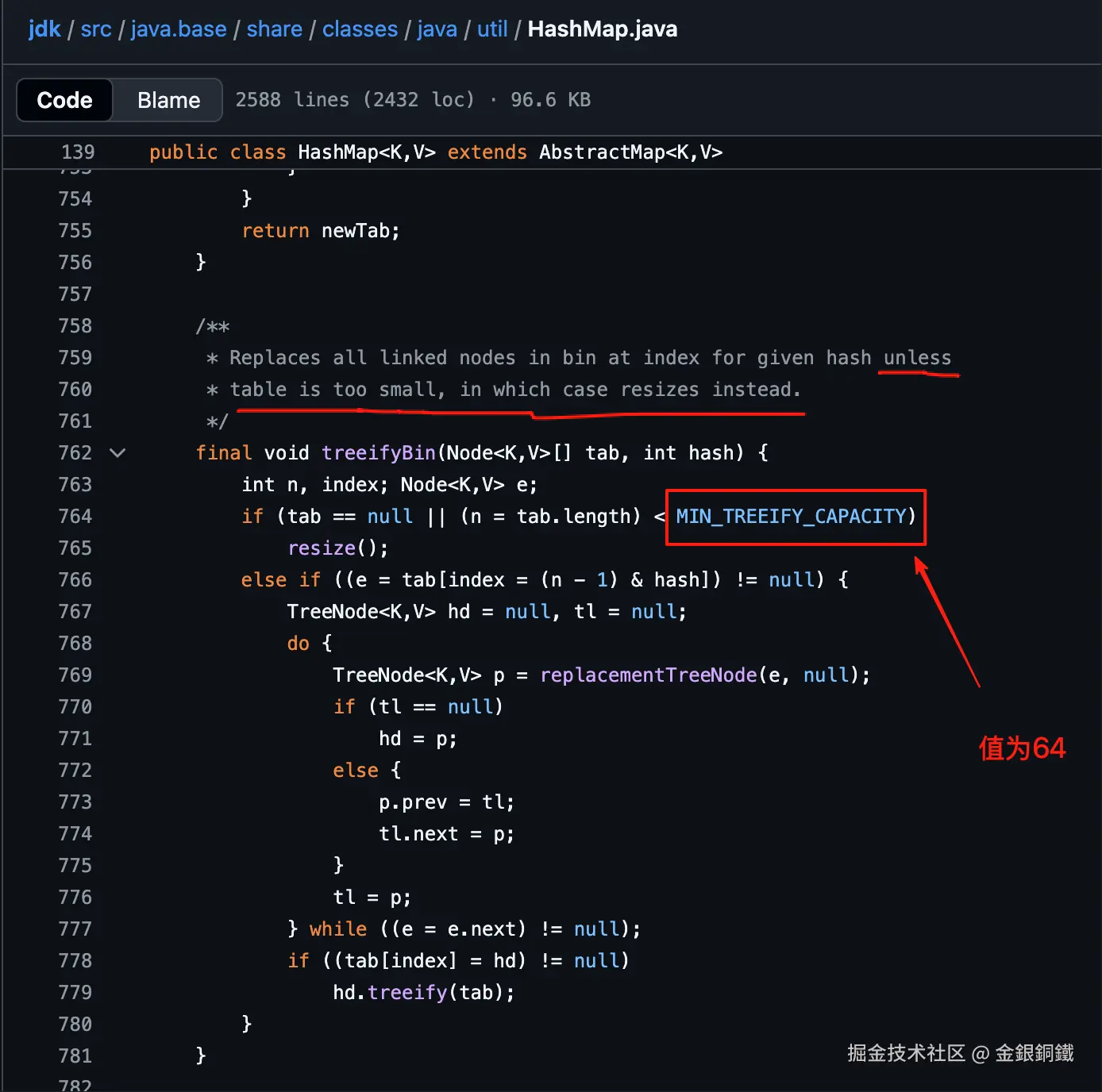Switch to the Blame tab
Viewport: 1102px width, 1092px height.
click(x=168, y=100)
